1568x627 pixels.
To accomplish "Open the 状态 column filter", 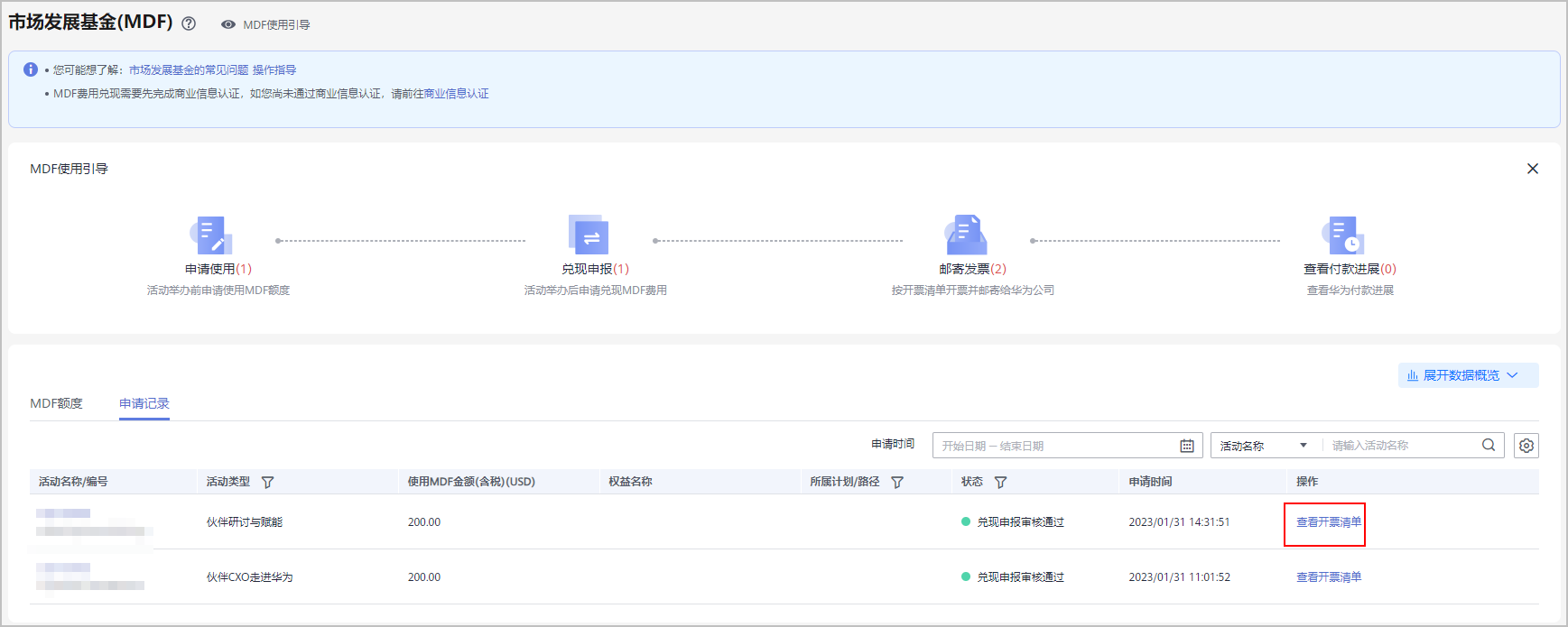I will point(1000,483).
